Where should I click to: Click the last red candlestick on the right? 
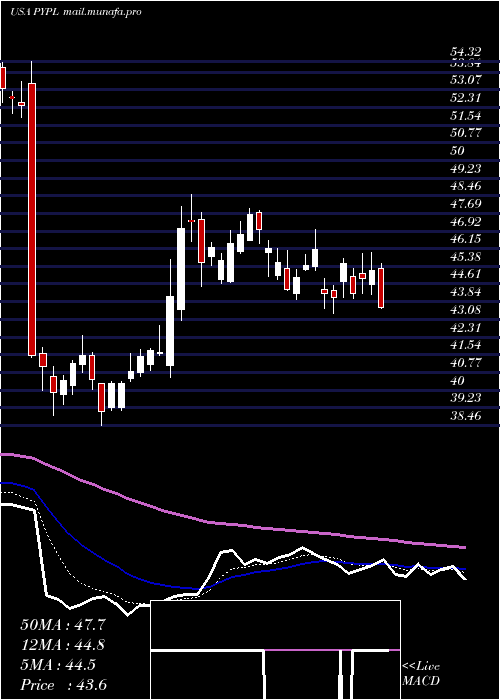pos(381,288)
